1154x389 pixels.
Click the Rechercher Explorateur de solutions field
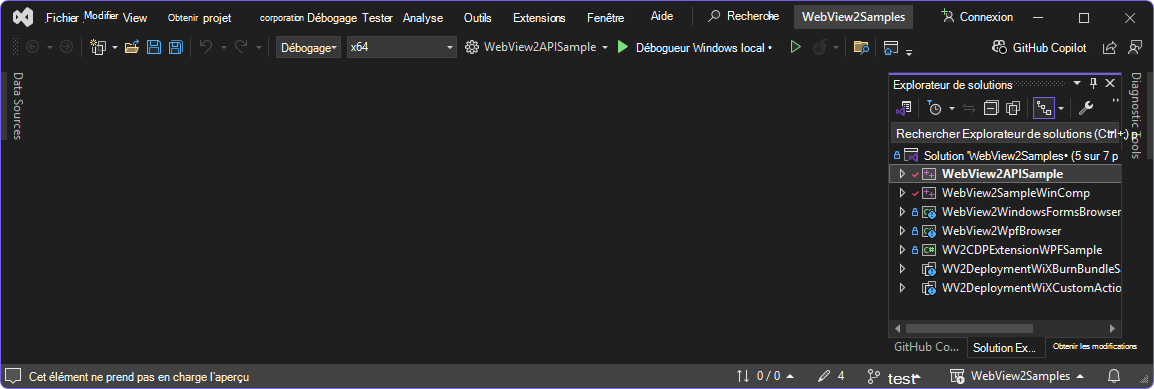(1005, 134)
